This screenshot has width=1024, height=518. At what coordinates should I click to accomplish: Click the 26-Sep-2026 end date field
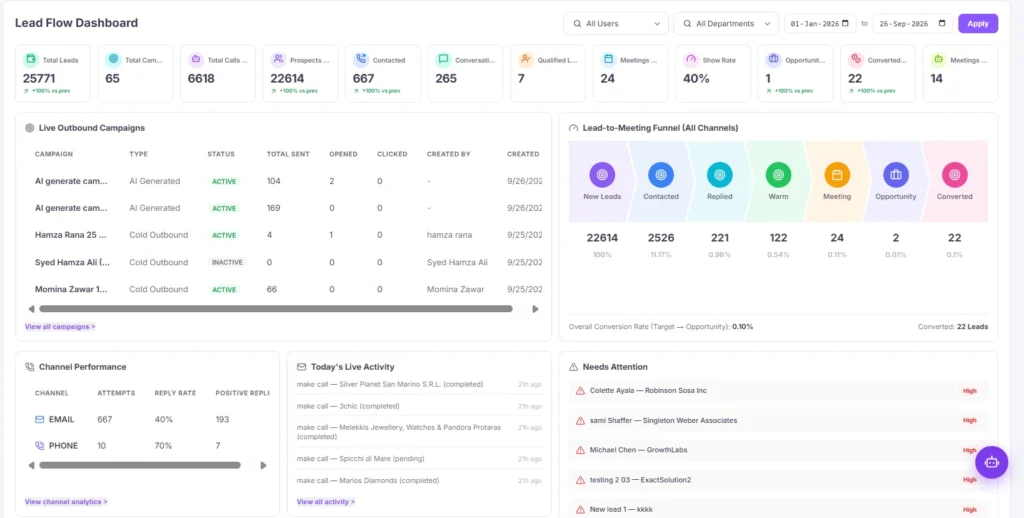[912, 24]
